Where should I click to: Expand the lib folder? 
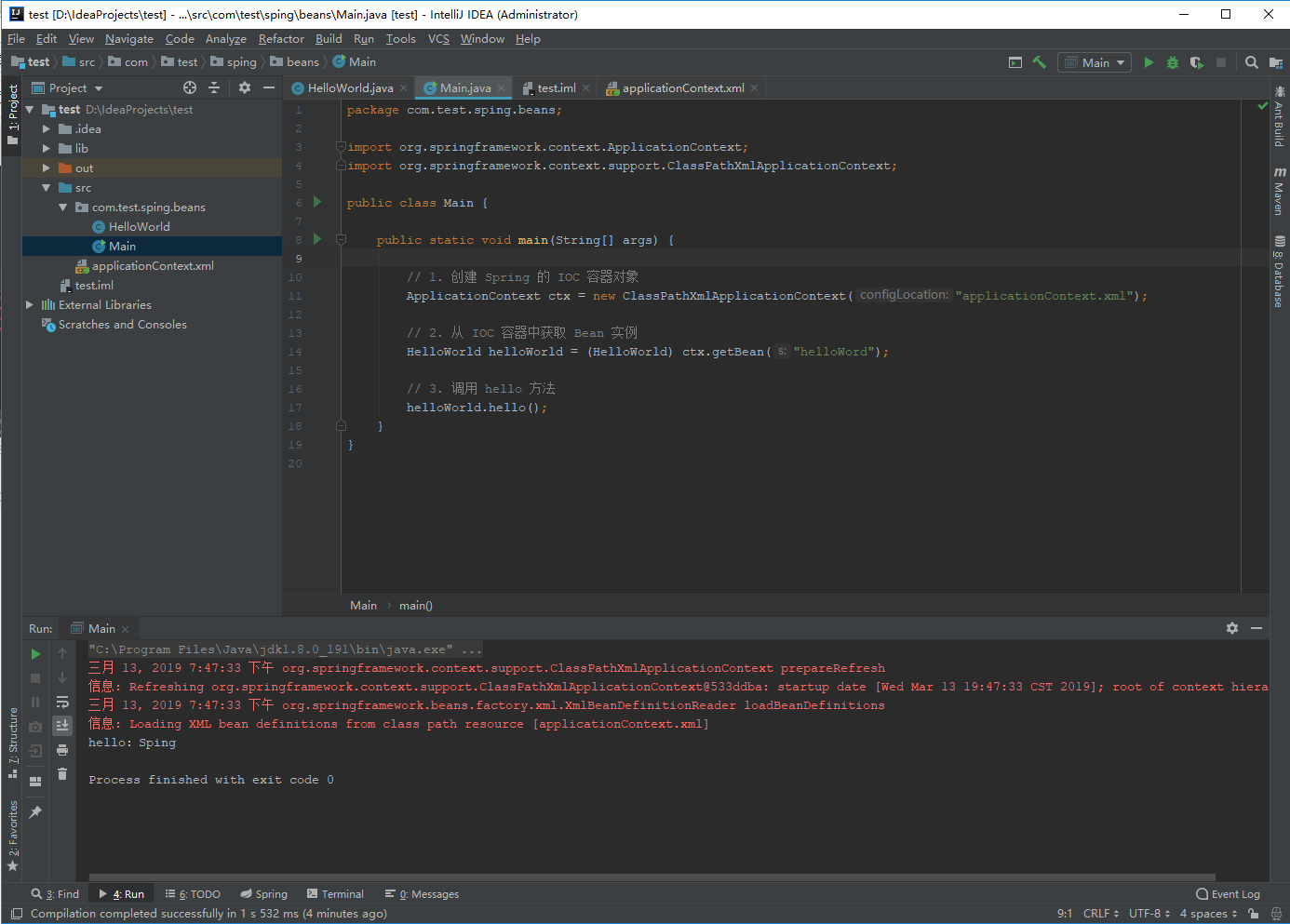point(47,149)
